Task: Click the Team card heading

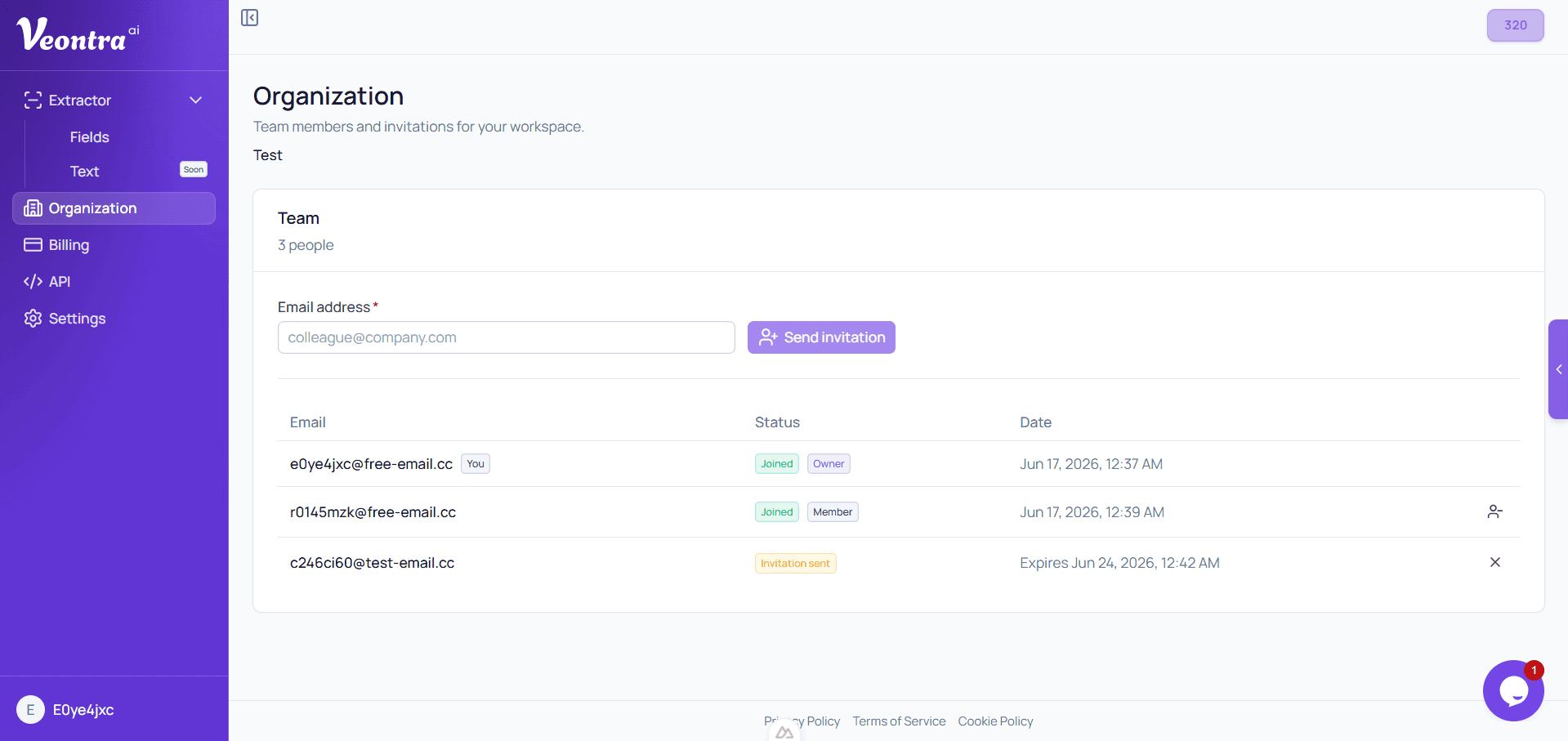Action: 298,218
